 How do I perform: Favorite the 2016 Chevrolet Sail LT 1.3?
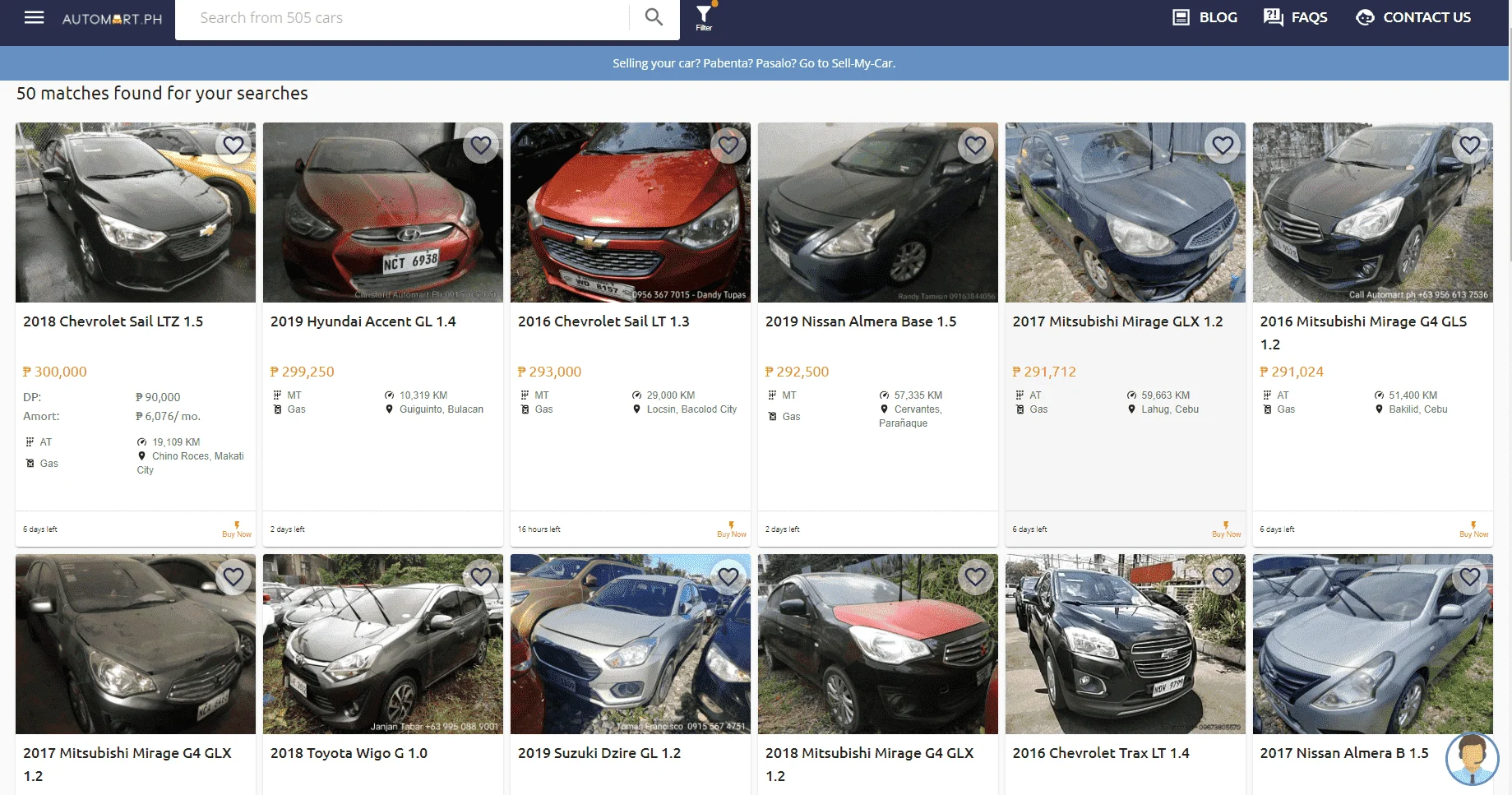pyautogui.click(x=728, y=146)
